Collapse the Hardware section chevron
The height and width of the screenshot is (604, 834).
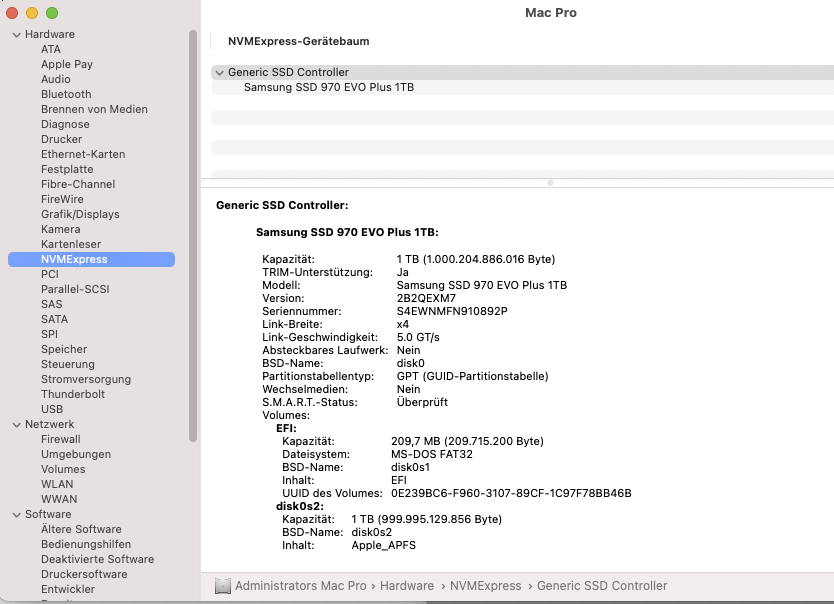point(16,35)
